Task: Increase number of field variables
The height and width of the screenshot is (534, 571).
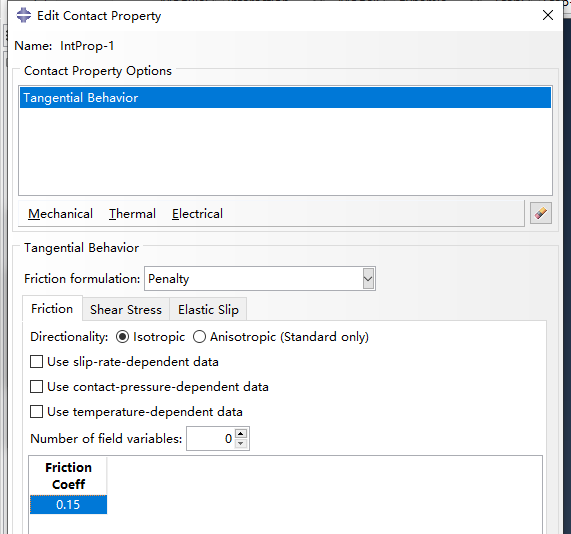Action: pos(241,433)
